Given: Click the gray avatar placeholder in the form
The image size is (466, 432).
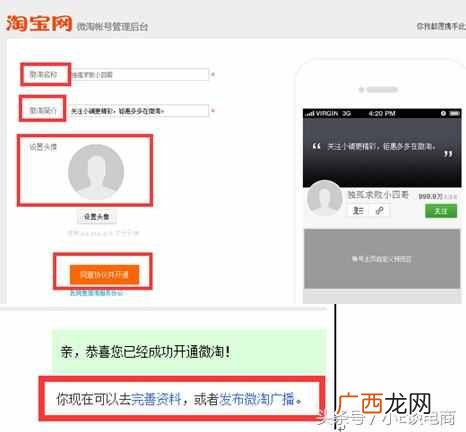Looking at the screenshot, I should (x=96, y=172).
